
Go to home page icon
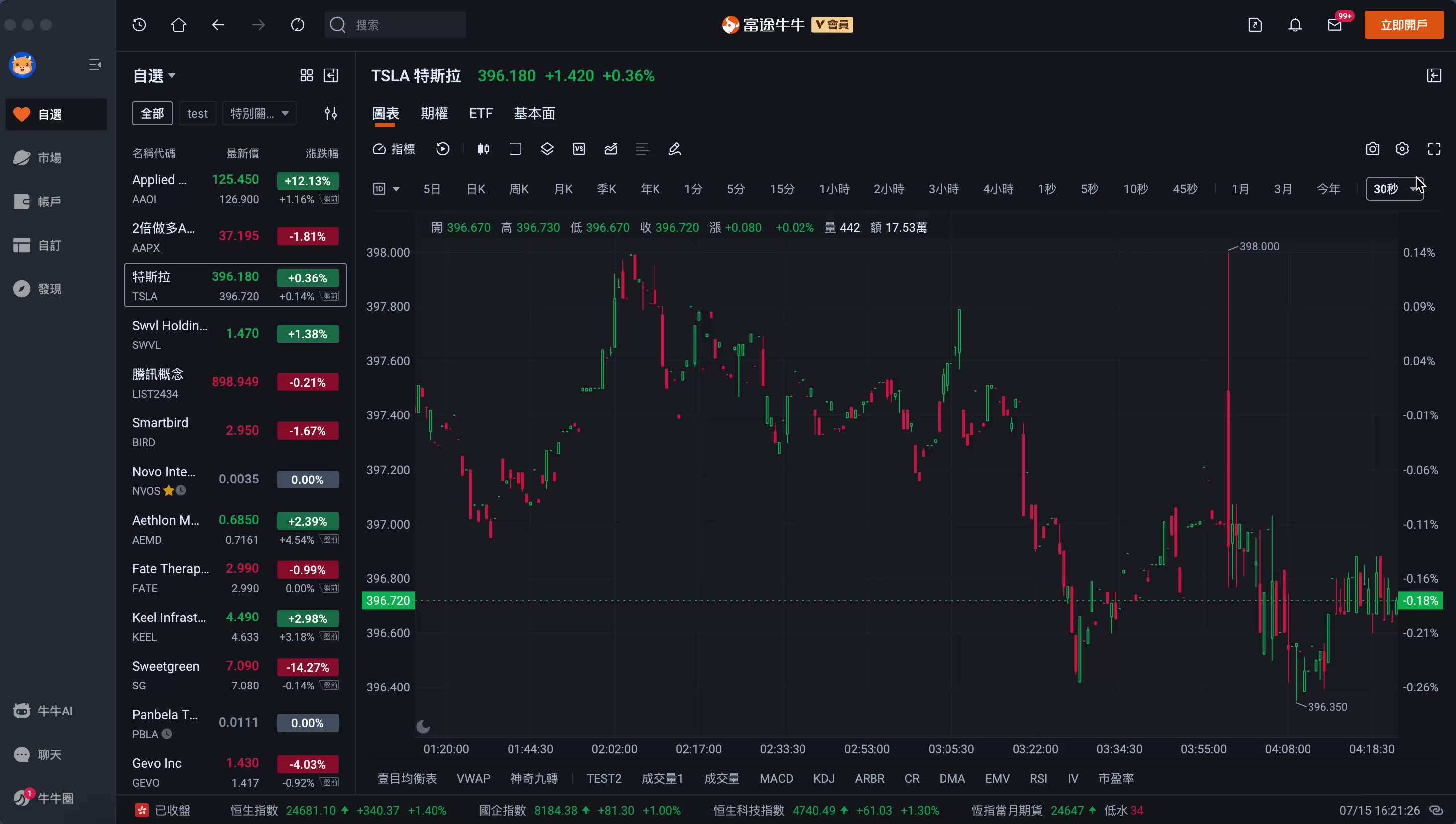click(x=179, y=25)
